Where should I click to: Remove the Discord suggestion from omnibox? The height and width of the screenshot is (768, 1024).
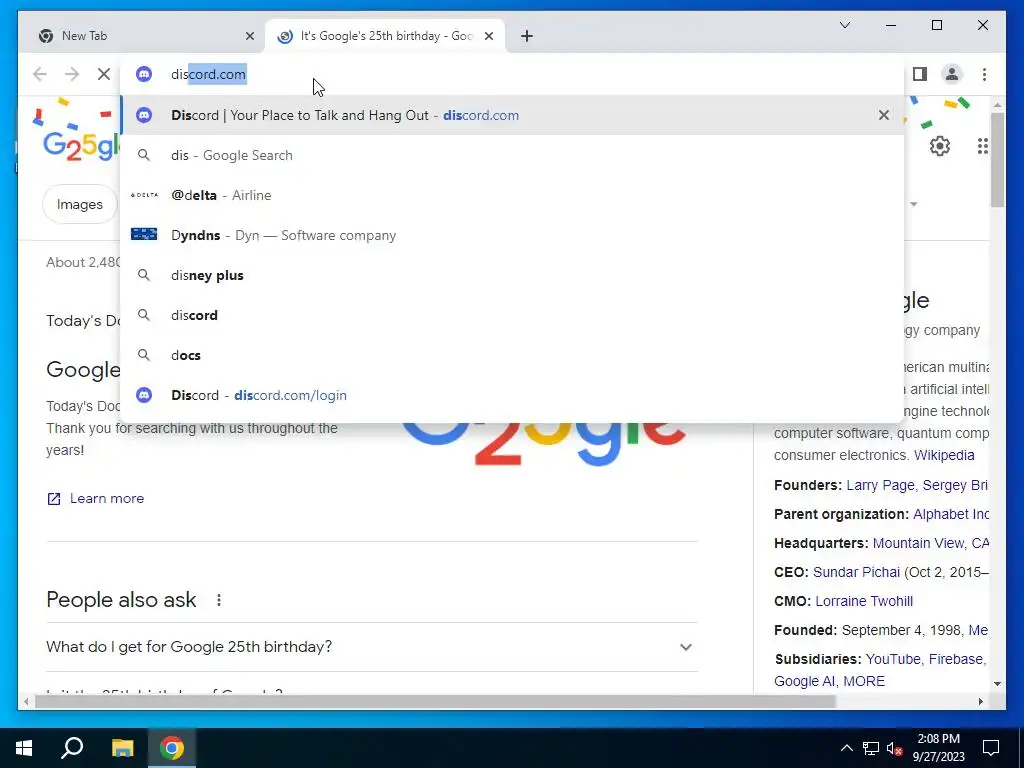pos(884,116)
